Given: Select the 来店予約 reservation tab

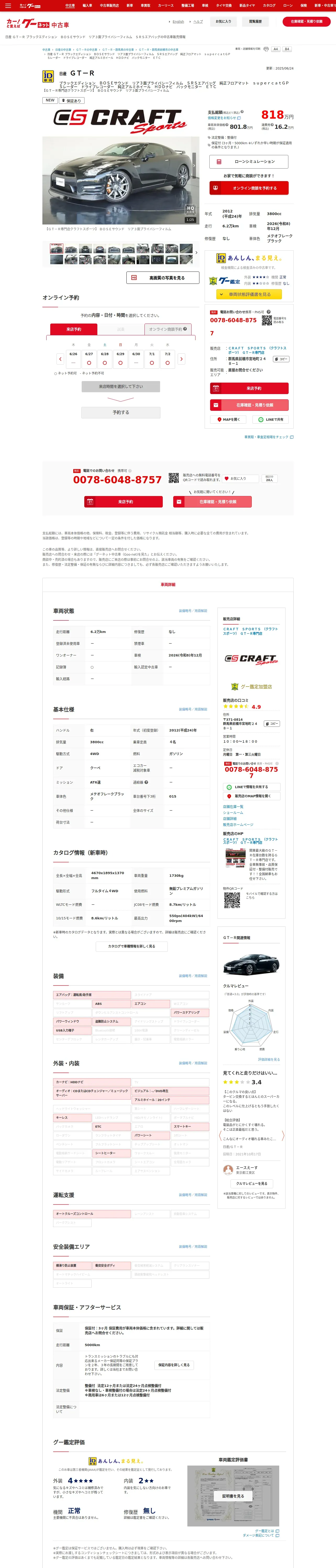Looking at the screenshot, I should [x=73, y=329].
